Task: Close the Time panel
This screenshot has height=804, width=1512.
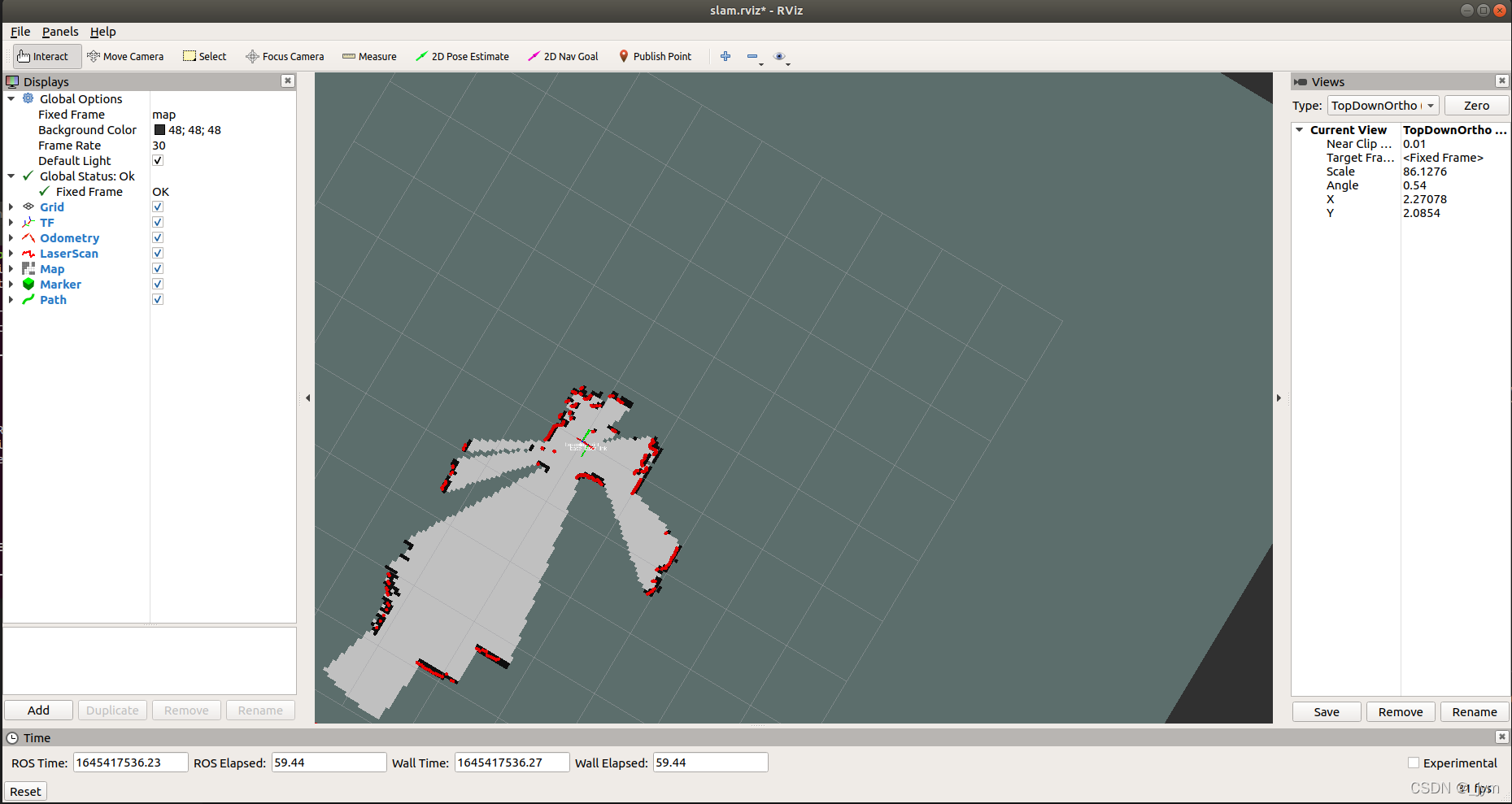Action: pyautogui.click(x=1501, y=737)
